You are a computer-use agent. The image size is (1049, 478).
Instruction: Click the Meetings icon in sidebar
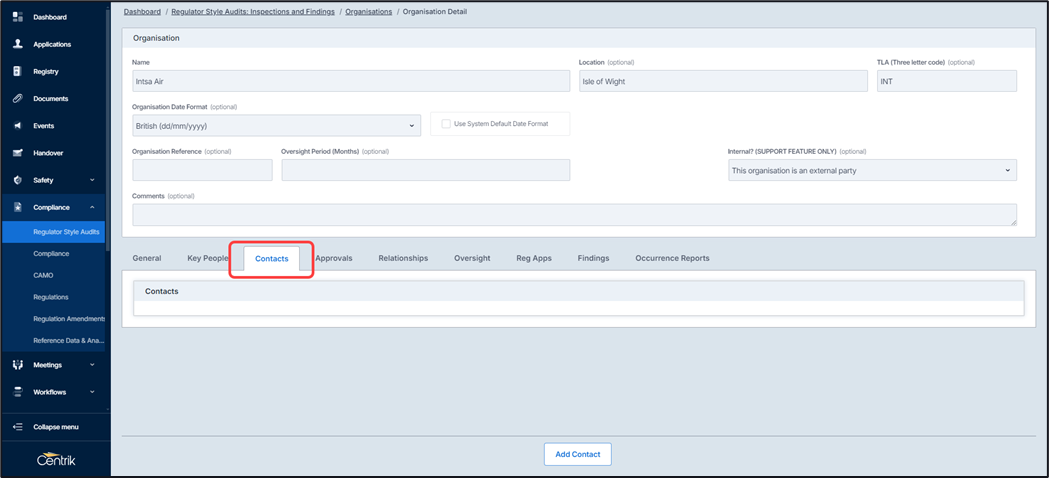pos(17,365)
